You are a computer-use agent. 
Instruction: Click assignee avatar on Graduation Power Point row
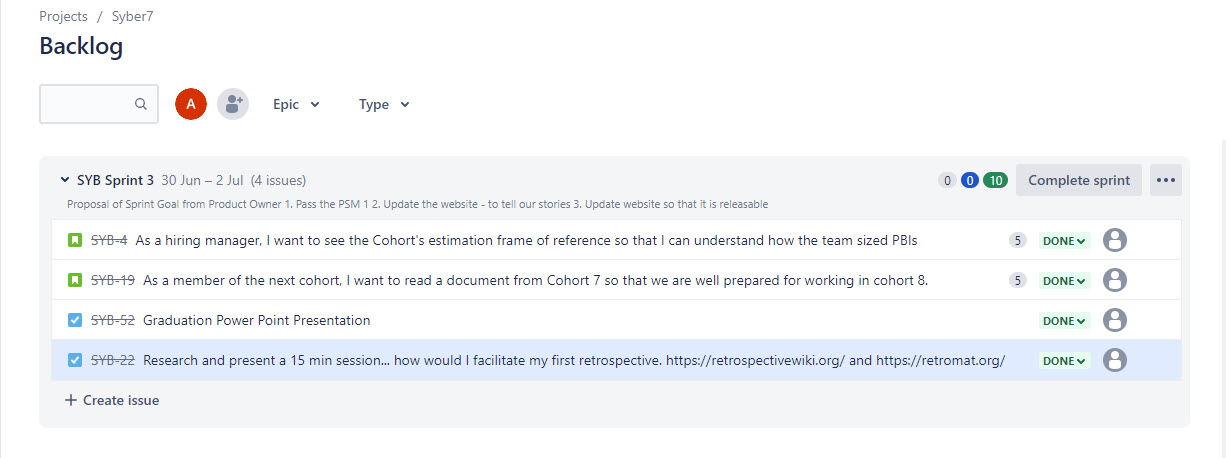click(1115, 320)
